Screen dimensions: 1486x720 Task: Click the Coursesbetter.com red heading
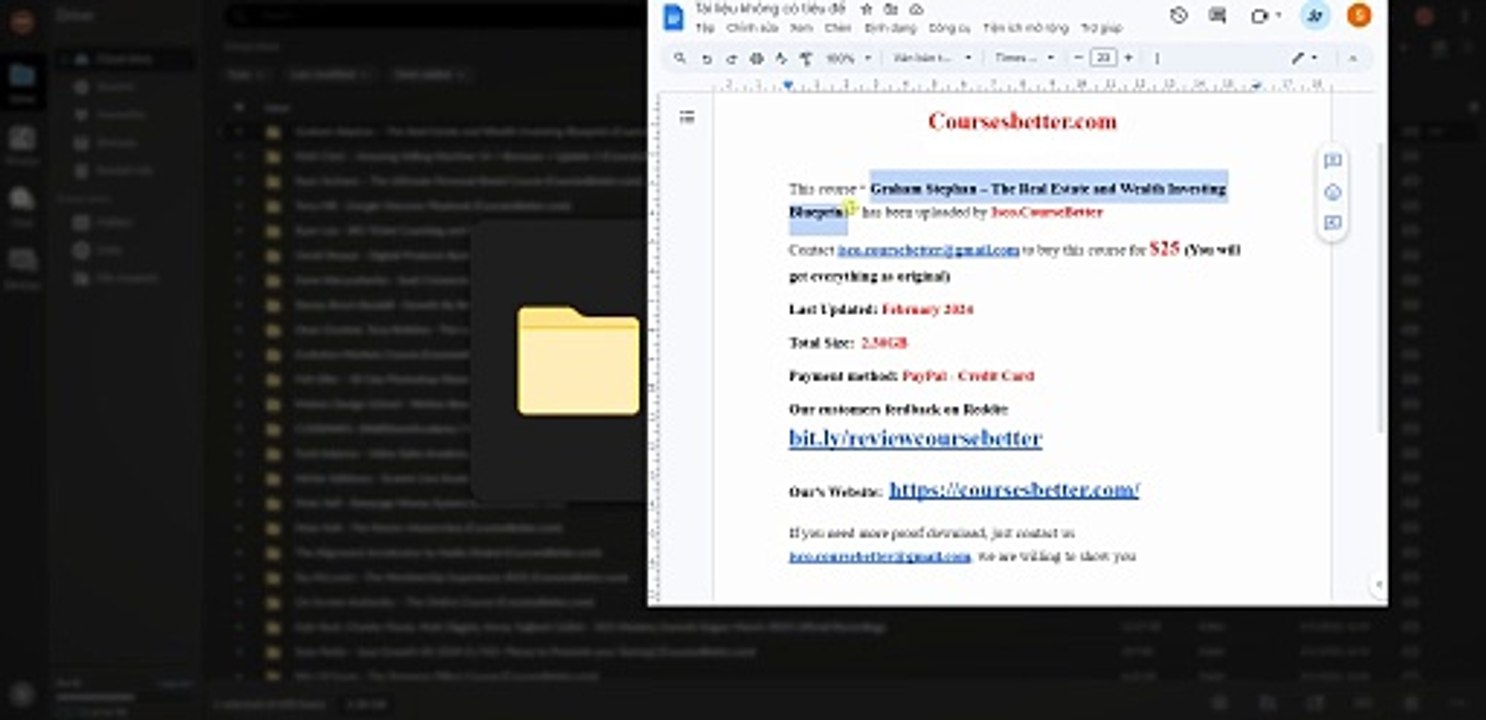pyautogui.click(x=1022, y=122)
